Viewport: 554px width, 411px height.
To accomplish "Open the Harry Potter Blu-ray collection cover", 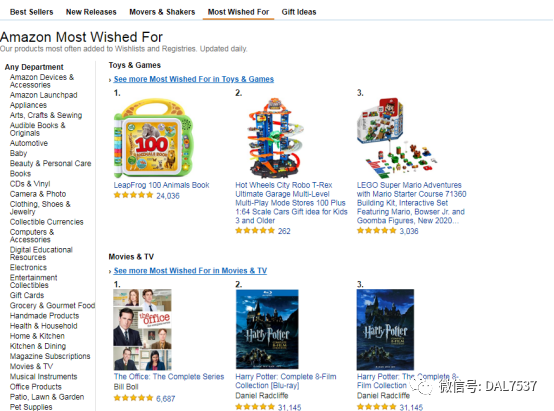I will 267,329.
